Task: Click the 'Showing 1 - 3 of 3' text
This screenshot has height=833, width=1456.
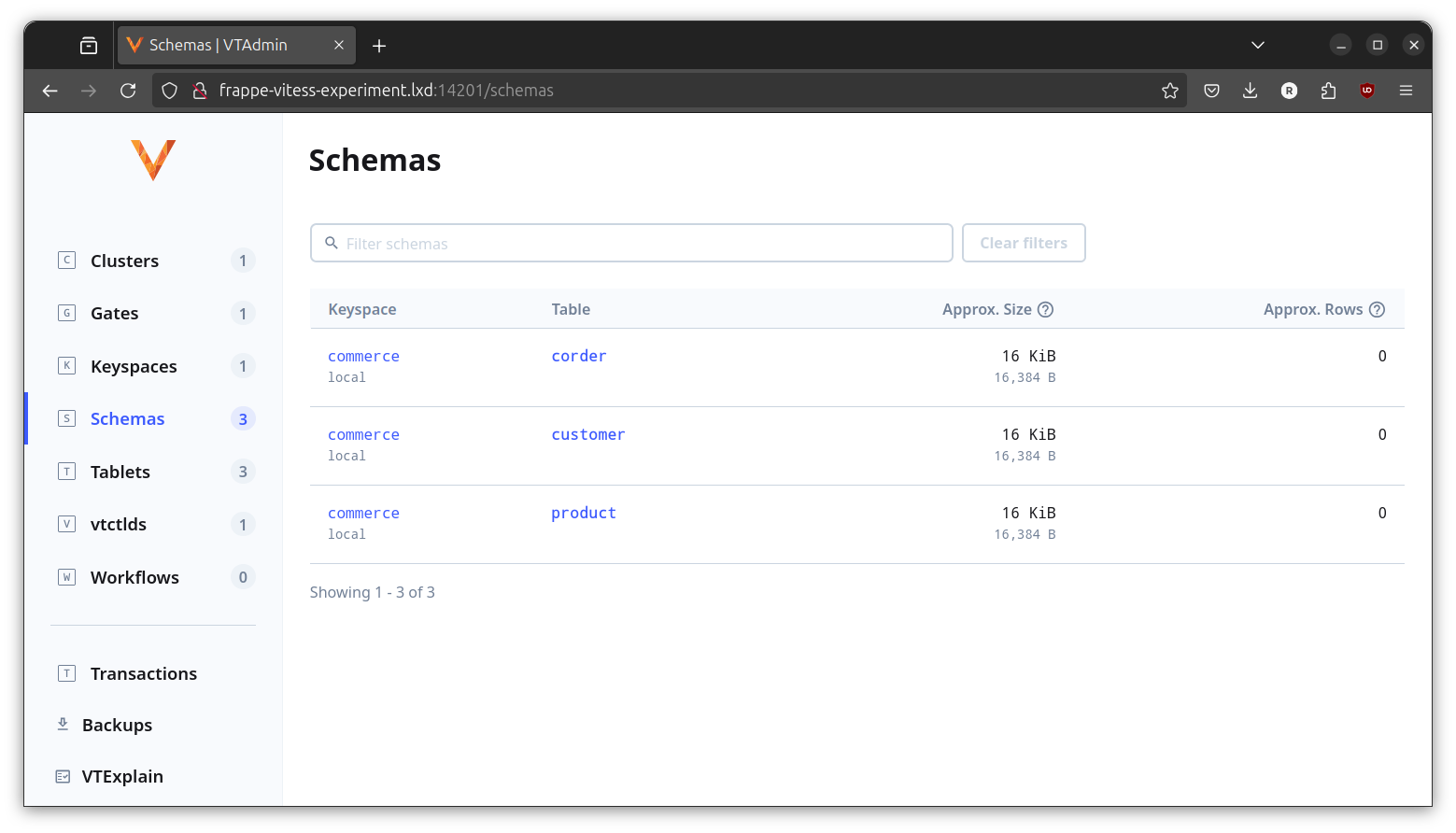Action: coord(373,592)
